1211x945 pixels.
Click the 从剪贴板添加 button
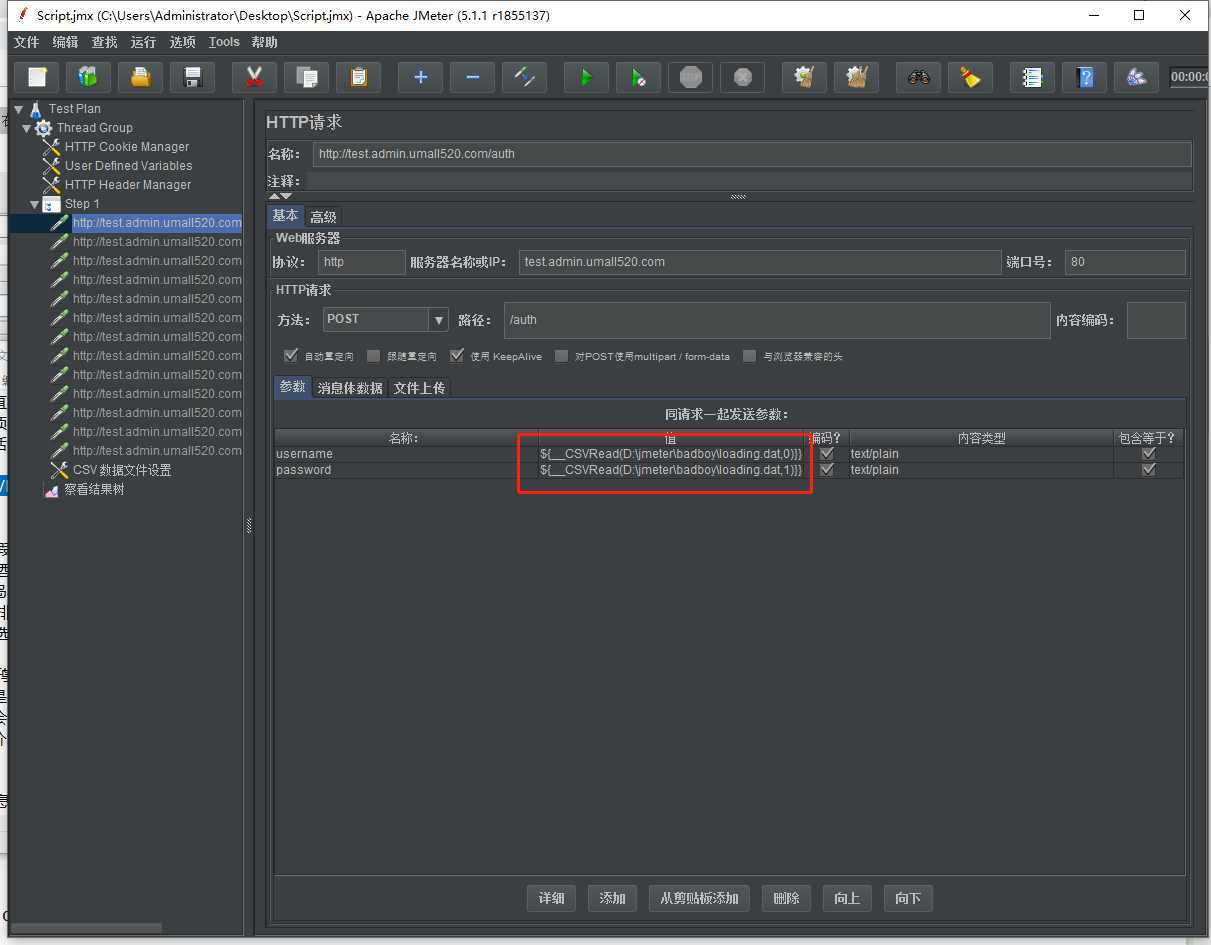[699, 898]
